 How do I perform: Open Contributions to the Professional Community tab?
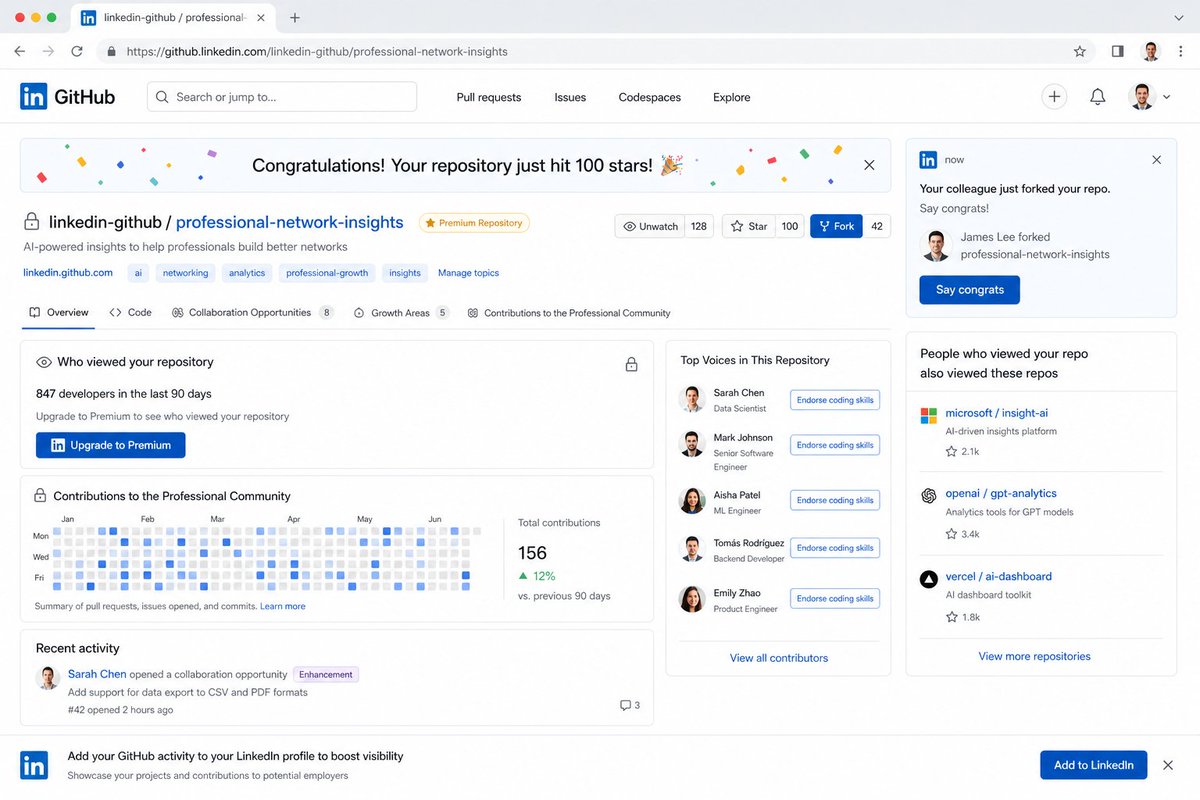coord(568,313)
